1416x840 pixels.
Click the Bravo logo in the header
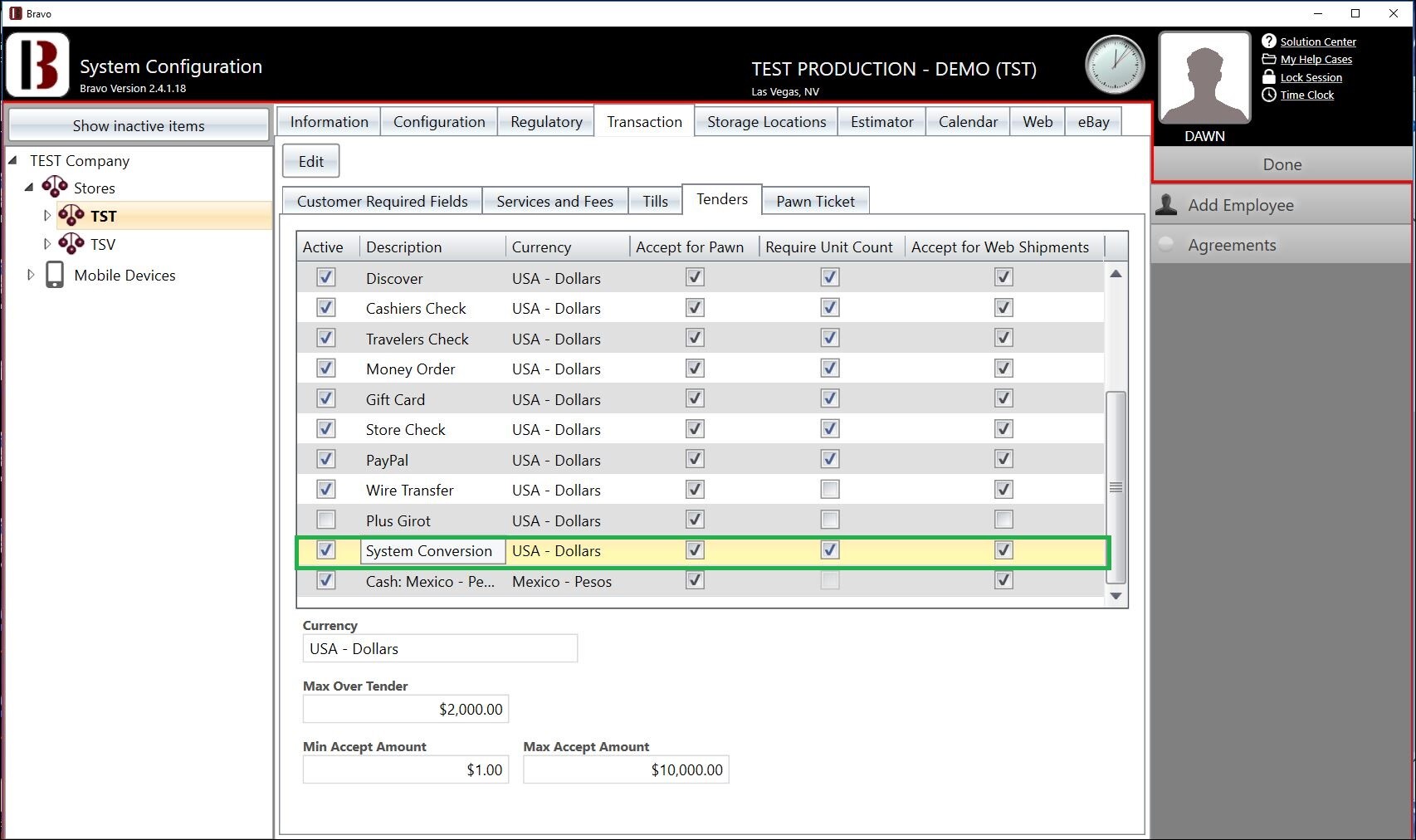(x=37, y=66)
